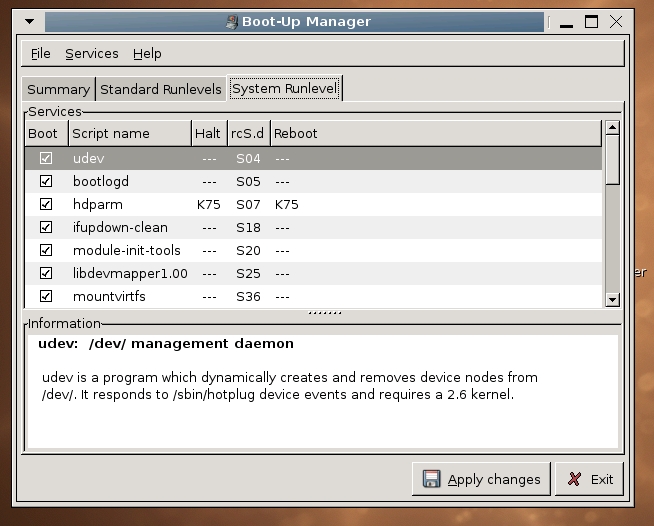Viewport: 654px width, 526px height.
Task: Uncheck the udev boot checkbox
Action: point(45,158)
